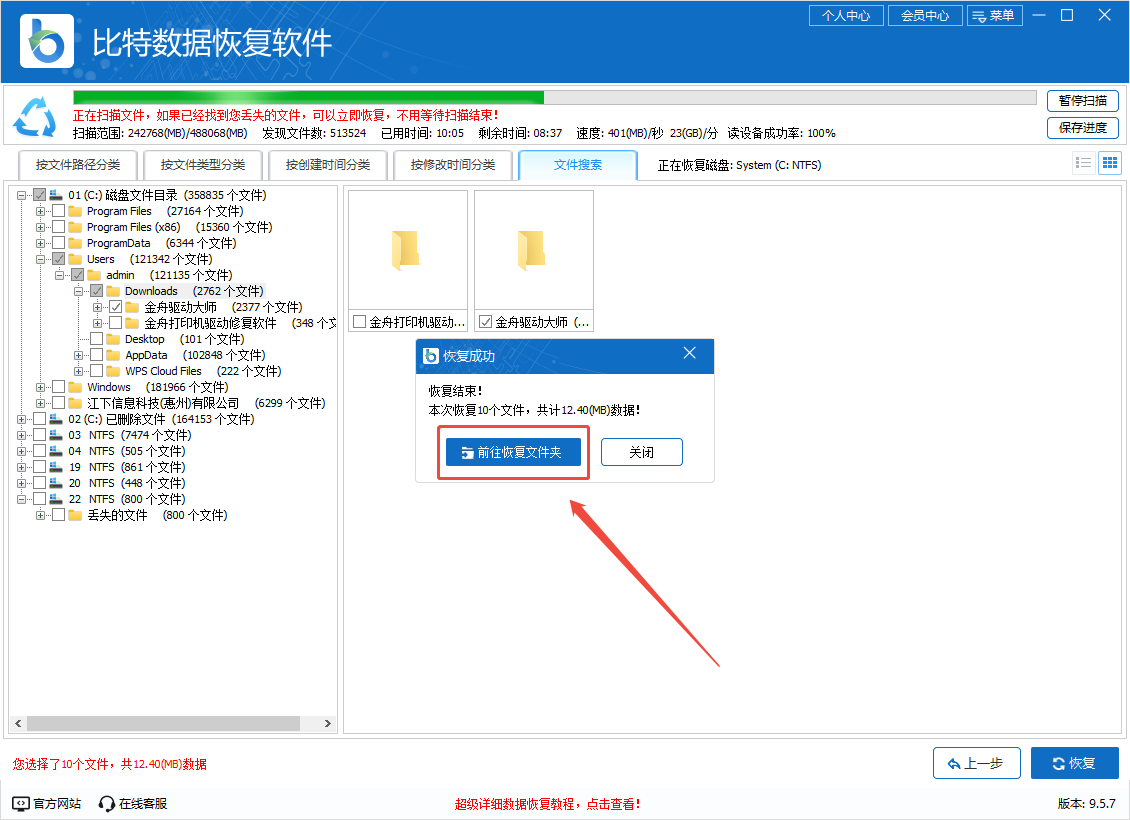Collapse the 01 (C:) 磁盘文件目录 node
This screenshot has width=1130, height=820.
22,195
